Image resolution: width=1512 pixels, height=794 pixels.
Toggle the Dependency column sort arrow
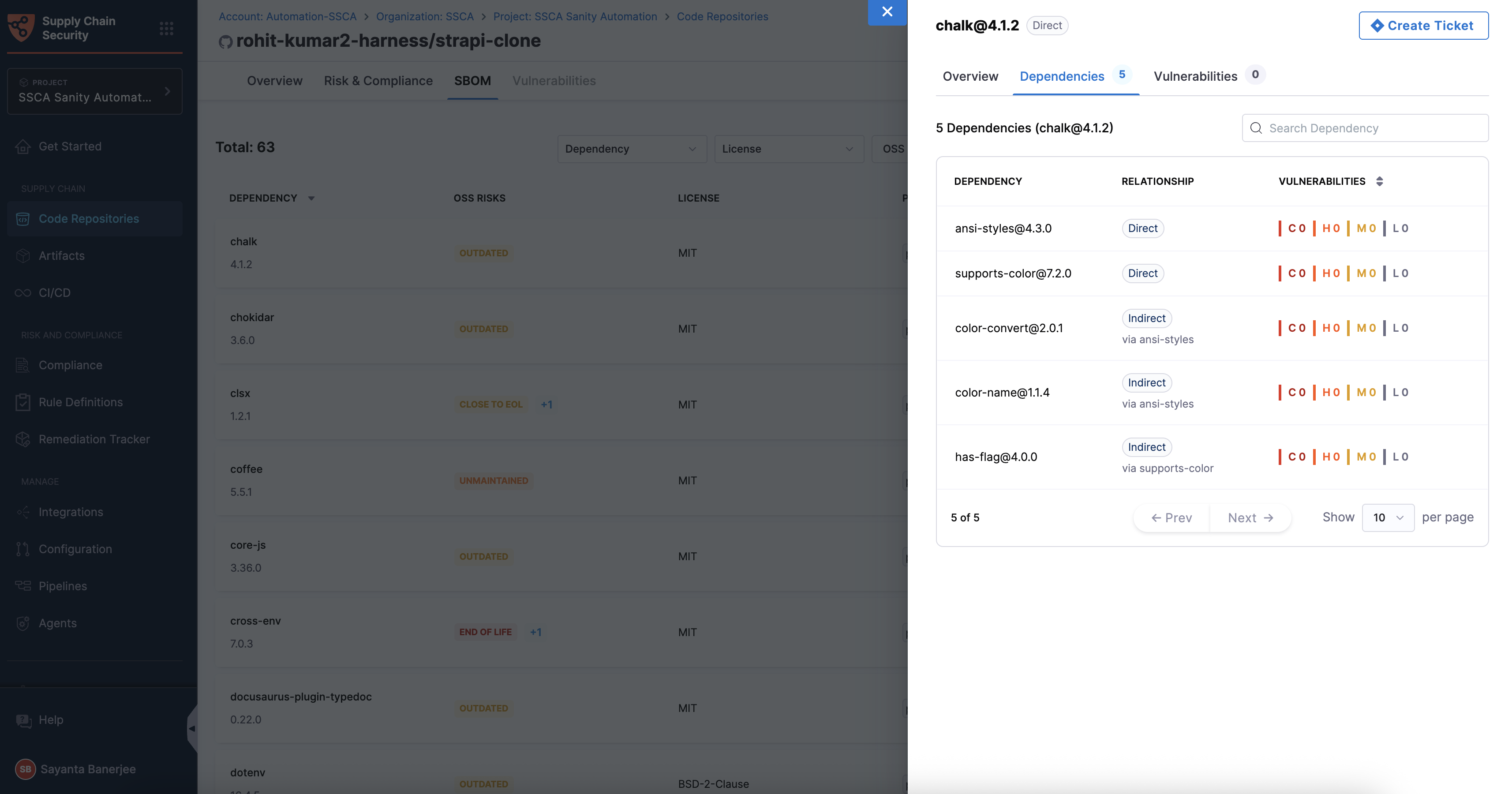[x=311, y=198]
